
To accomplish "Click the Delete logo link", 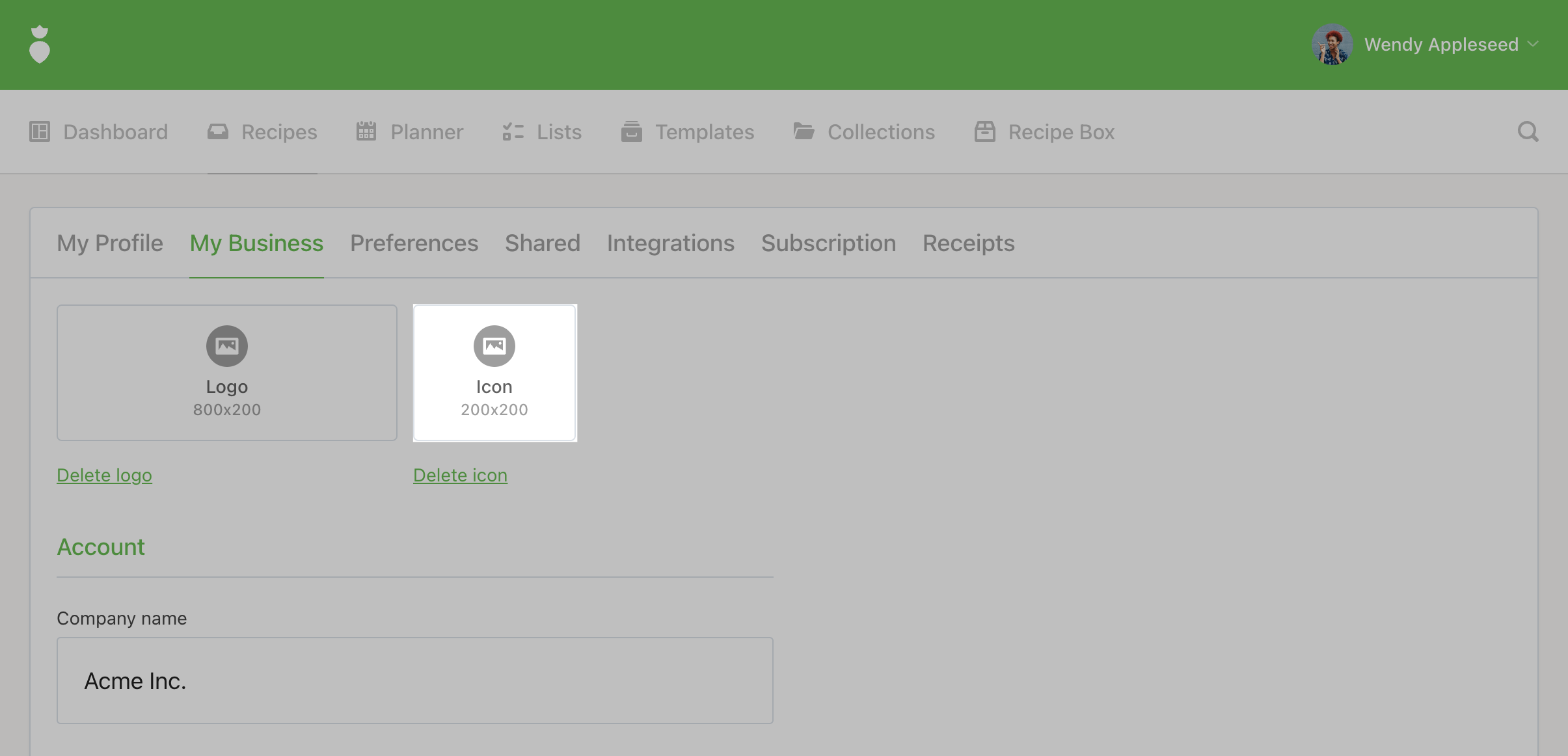I will (104, 476).
